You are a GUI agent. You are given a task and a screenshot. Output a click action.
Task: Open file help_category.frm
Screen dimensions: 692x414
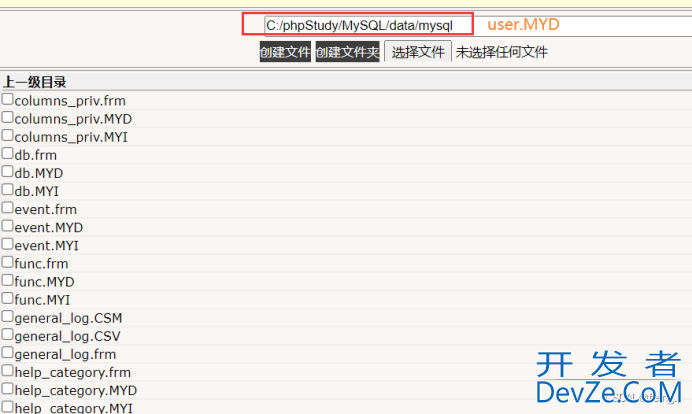73,373
